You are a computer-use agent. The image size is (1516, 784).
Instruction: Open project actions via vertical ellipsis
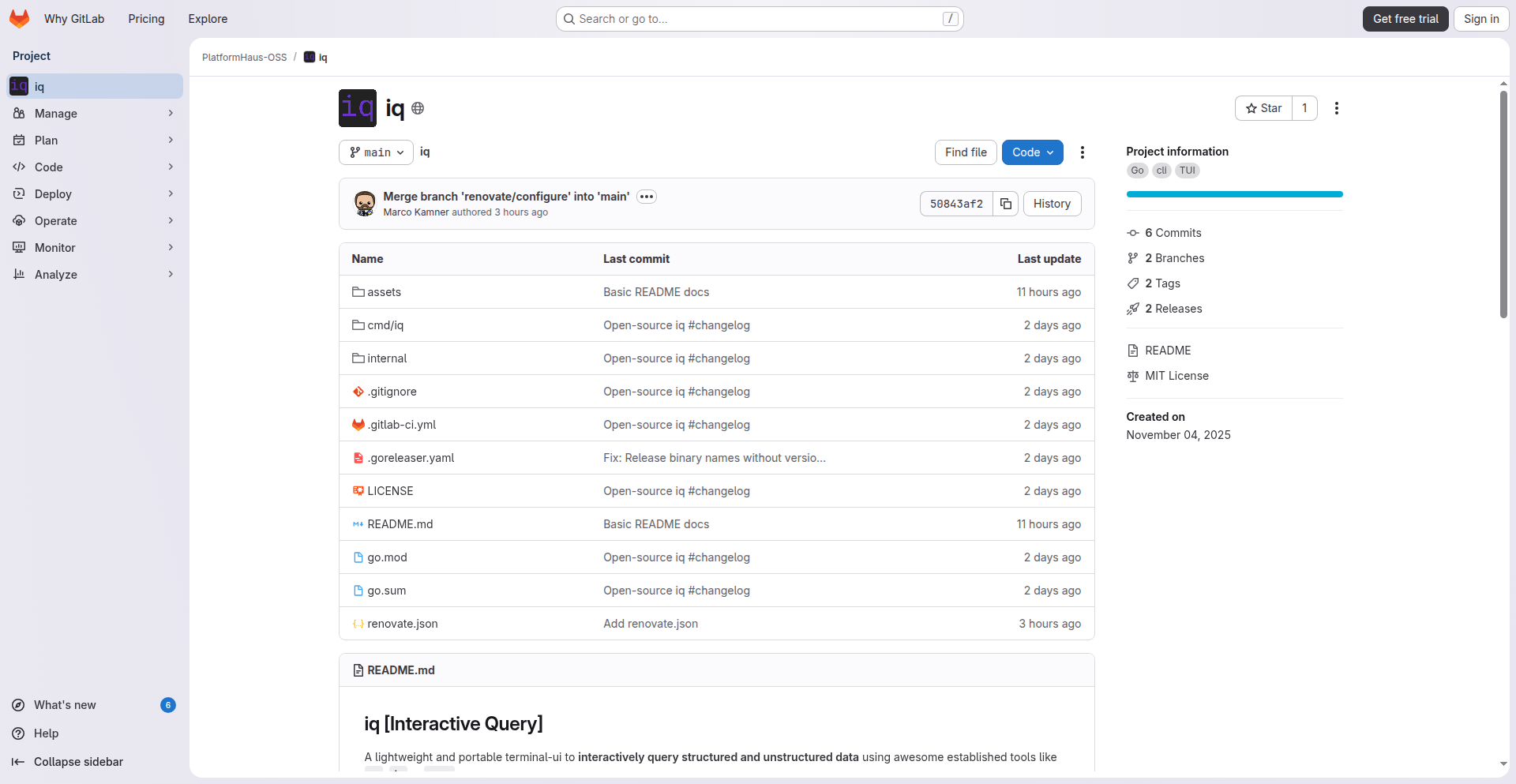[x=1336, y=108]
